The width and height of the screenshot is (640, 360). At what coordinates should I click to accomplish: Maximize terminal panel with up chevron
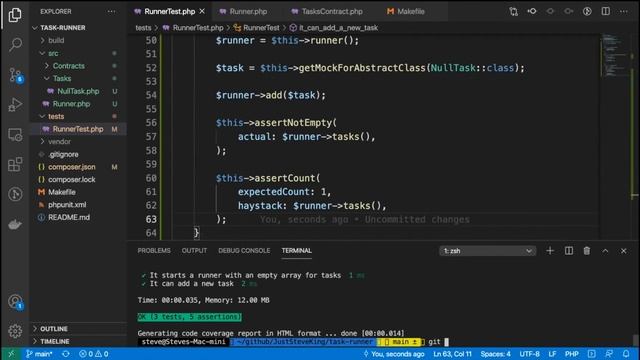[x=605, y=251]
